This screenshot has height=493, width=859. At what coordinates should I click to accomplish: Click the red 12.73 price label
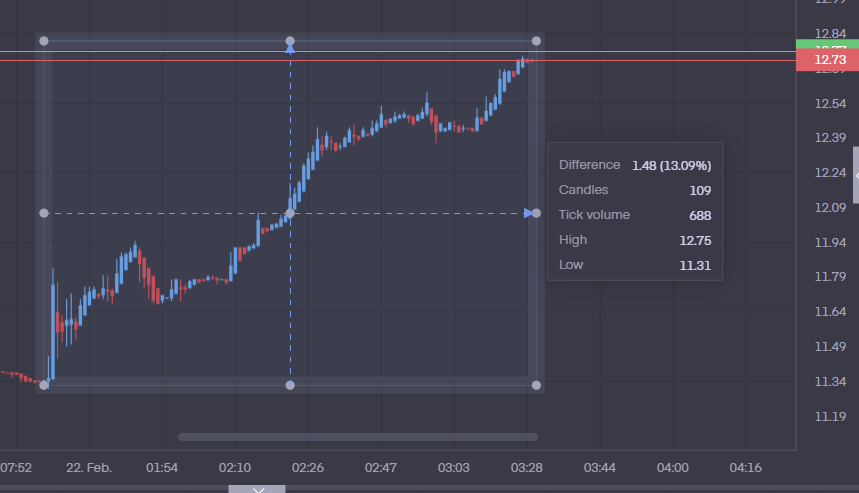tap(828, 61)
